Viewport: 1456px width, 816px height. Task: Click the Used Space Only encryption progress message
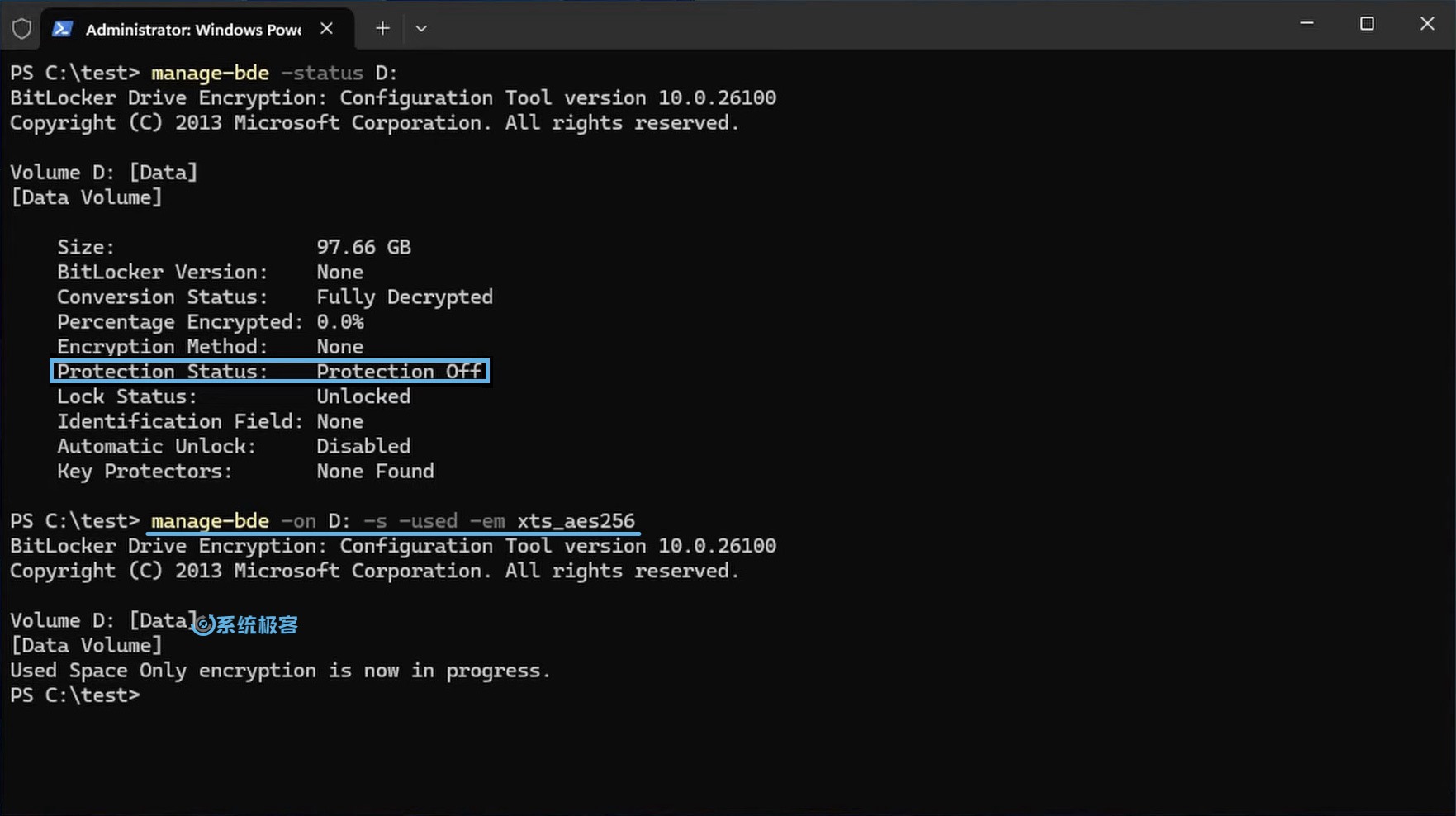tap(279, 670)
